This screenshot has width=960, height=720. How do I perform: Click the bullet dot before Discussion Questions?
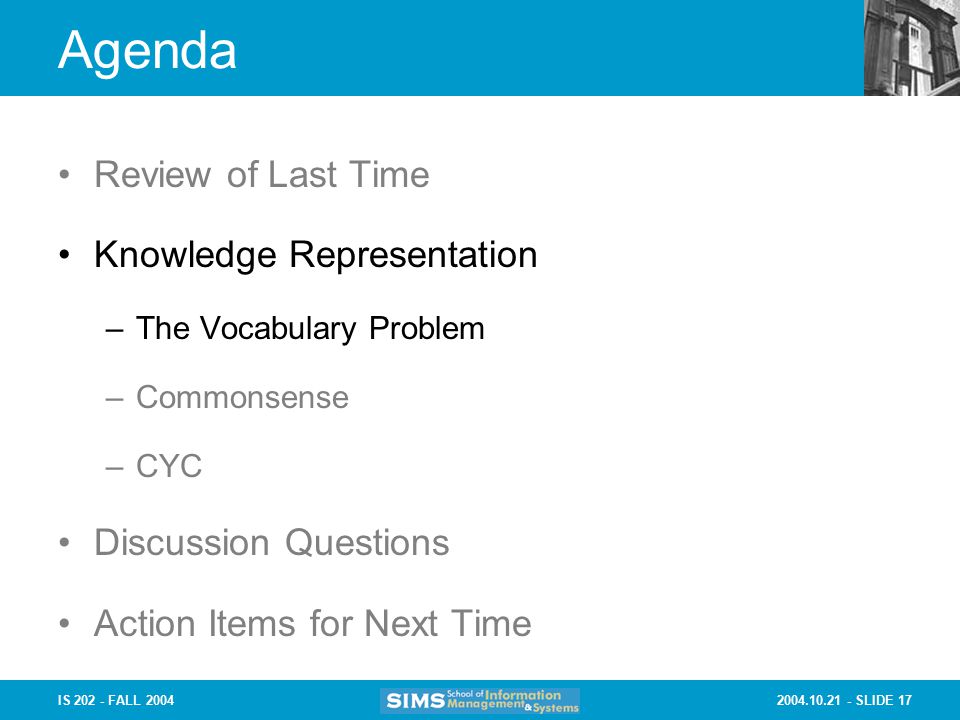click(64, 543)
